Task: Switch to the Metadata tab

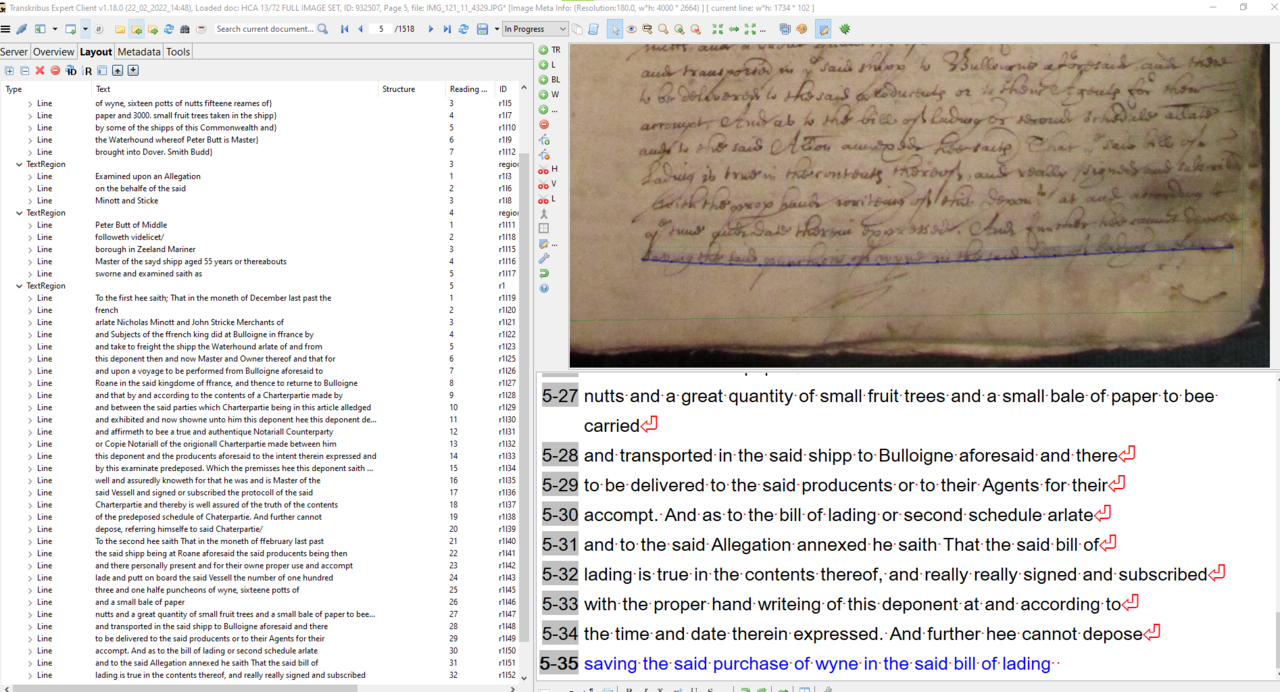Action: tap(138, 52)
